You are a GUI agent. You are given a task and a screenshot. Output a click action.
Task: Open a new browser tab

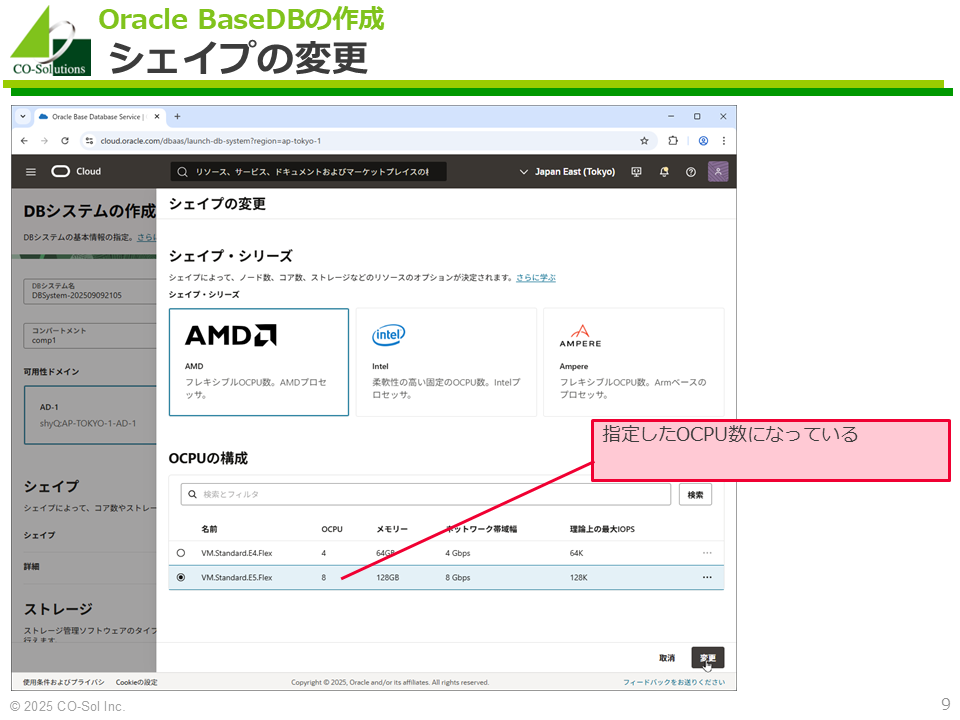(177, 116)
